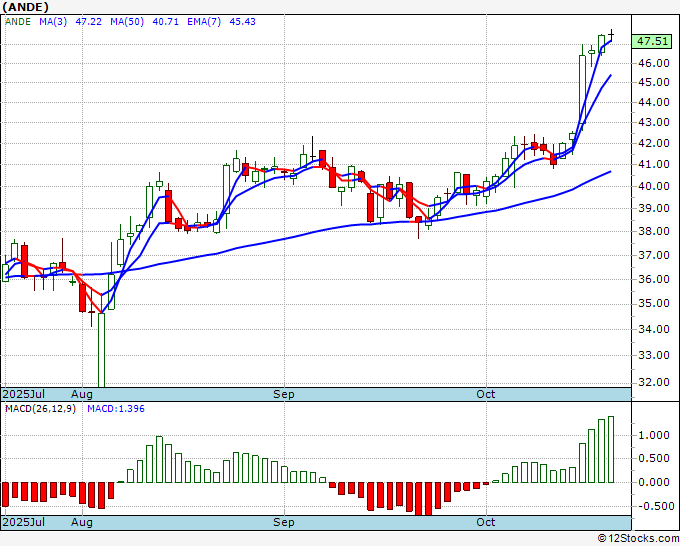
Task: Click the 42.00 price axis label
Action: [654, 143]
